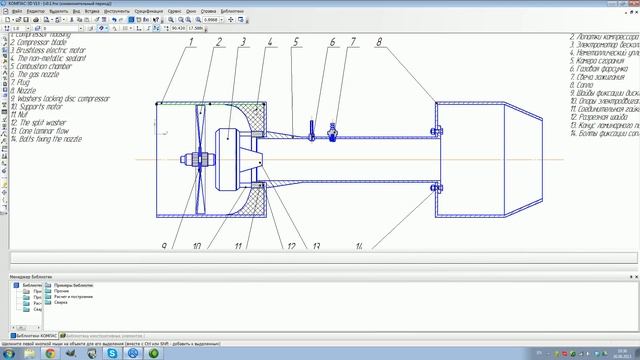Click the text '3. Brushless electric motor'
The width and height of the screenshot is (640, 360).
coord(48,50)
